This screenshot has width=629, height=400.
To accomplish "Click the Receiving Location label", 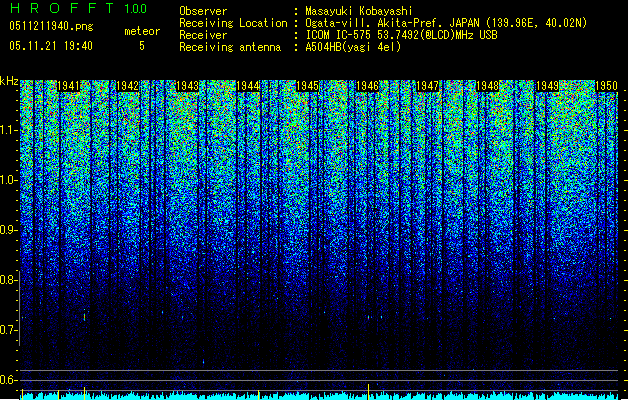I will click(233, 23).
